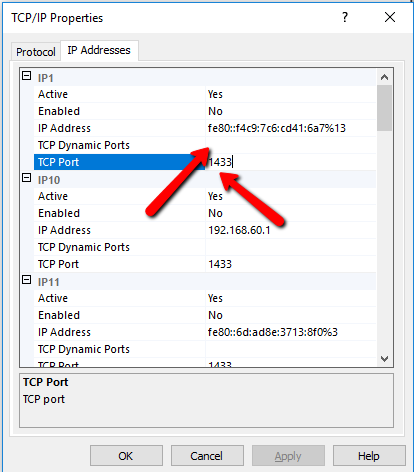The height and width of the screenshot is (472, 414).
Task: Collapse the IP11 section
Action: point(27,280)
